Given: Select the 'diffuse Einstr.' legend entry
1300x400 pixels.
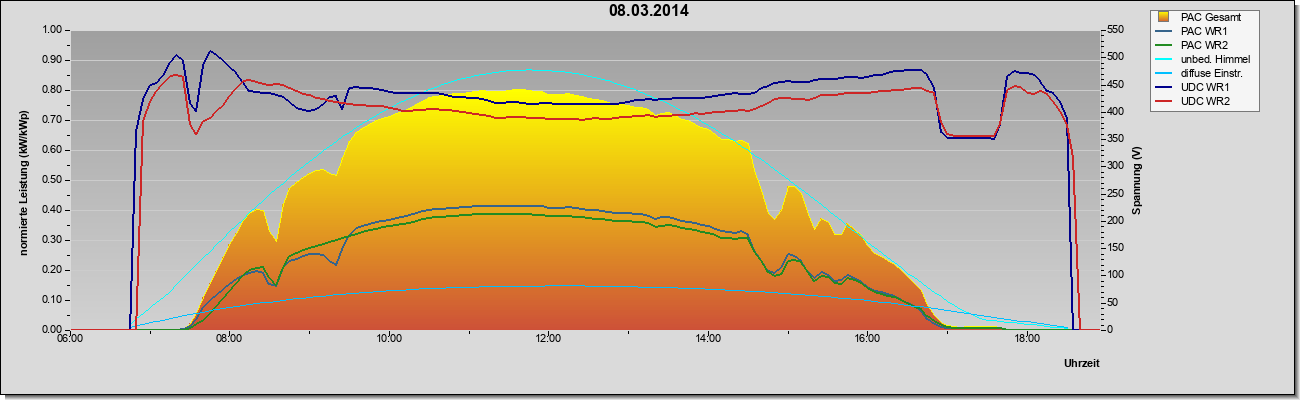Looking at the screenshot, I should (x=1211, y=74).
